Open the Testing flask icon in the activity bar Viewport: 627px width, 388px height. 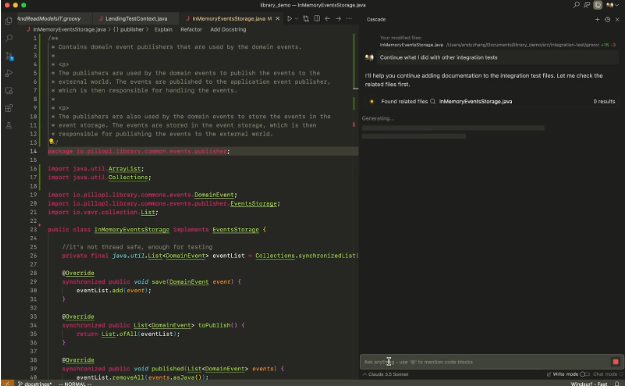point(9,126)
